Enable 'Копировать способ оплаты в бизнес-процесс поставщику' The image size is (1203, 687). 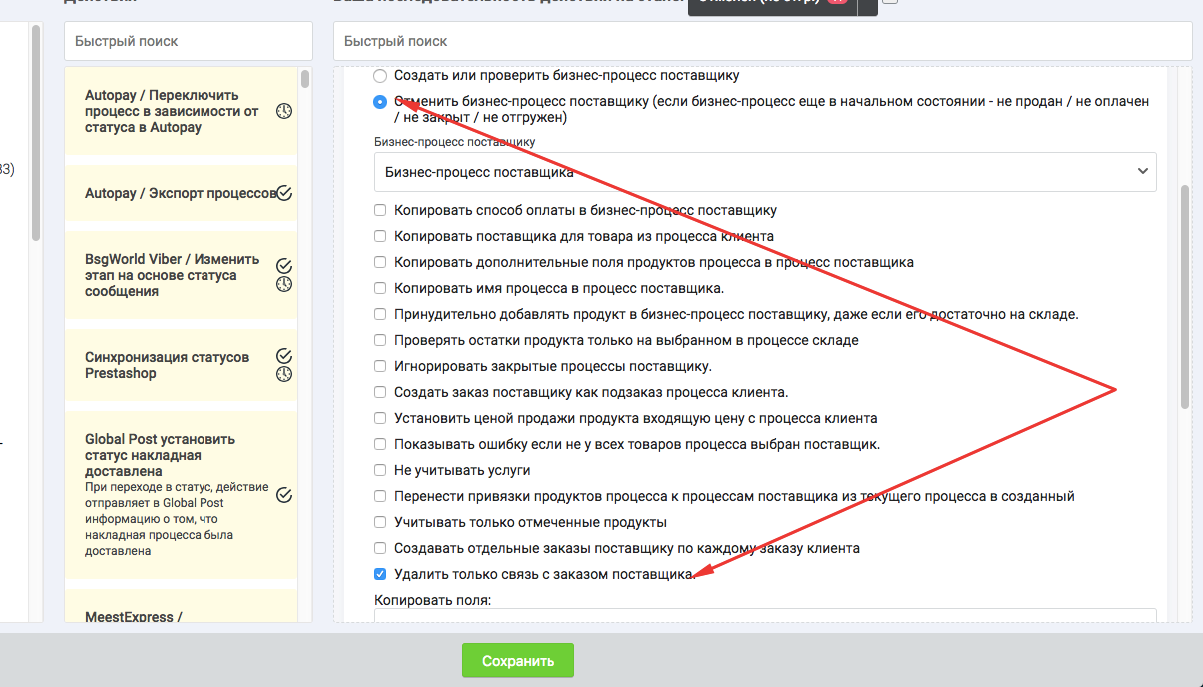(380, 210)
